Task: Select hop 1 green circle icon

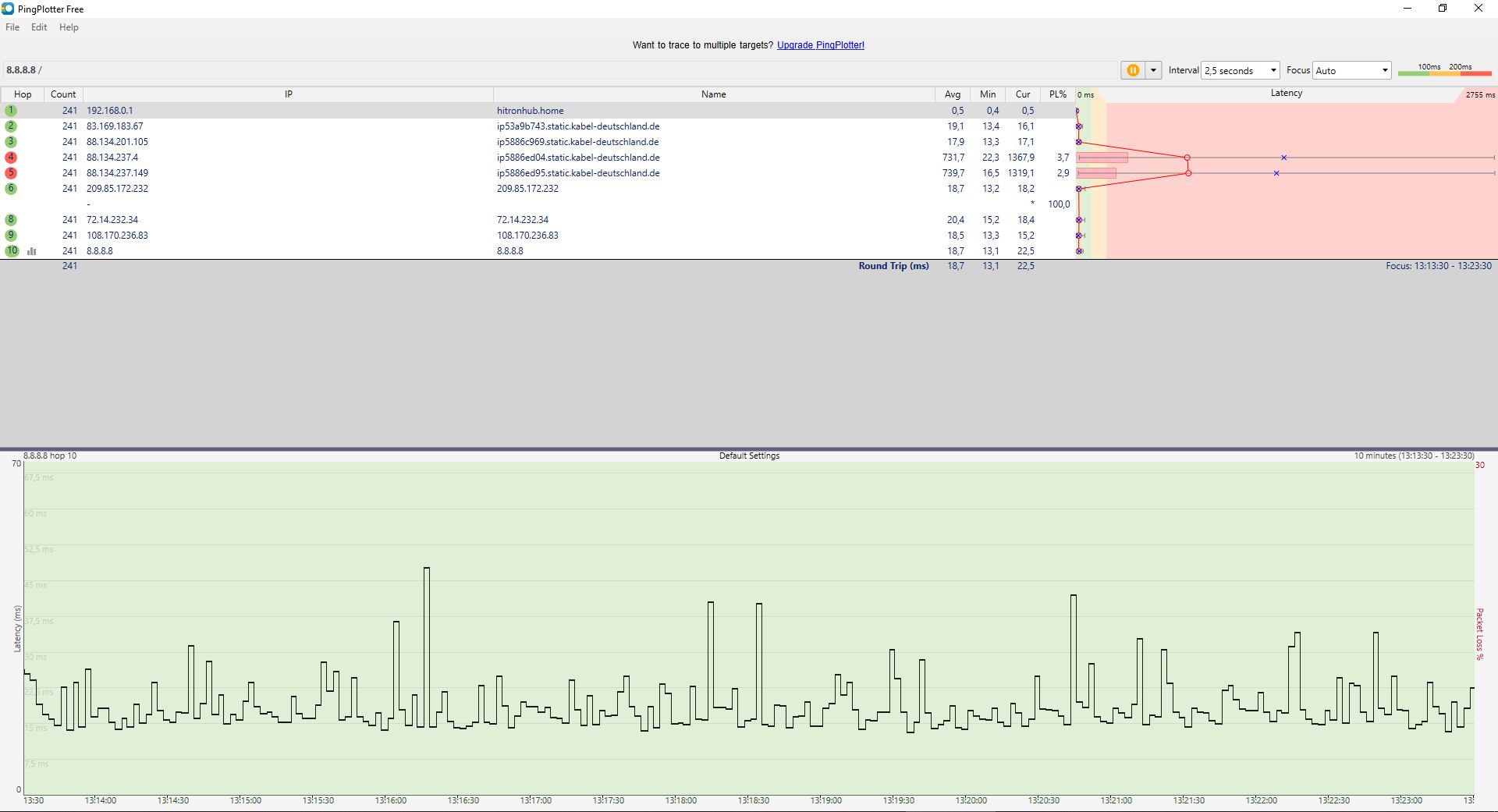Action: point(11,111)
